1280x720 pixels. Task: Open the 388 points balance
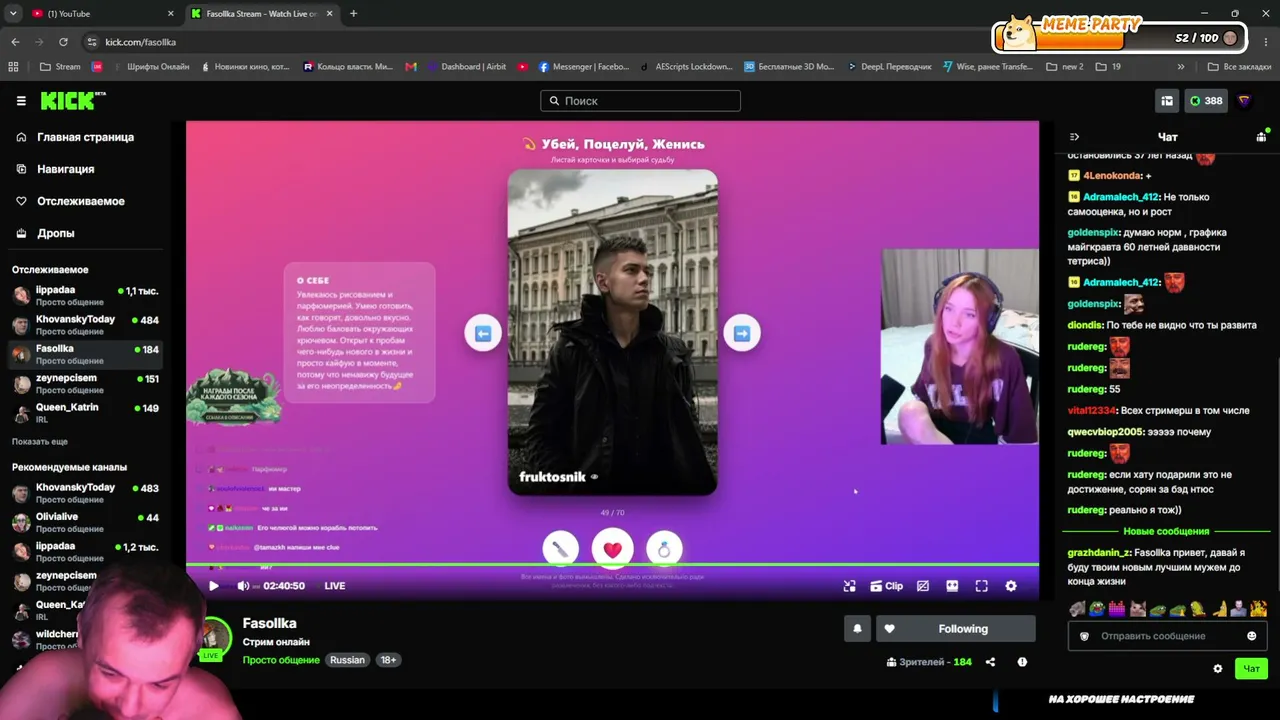coord(1206,101)
